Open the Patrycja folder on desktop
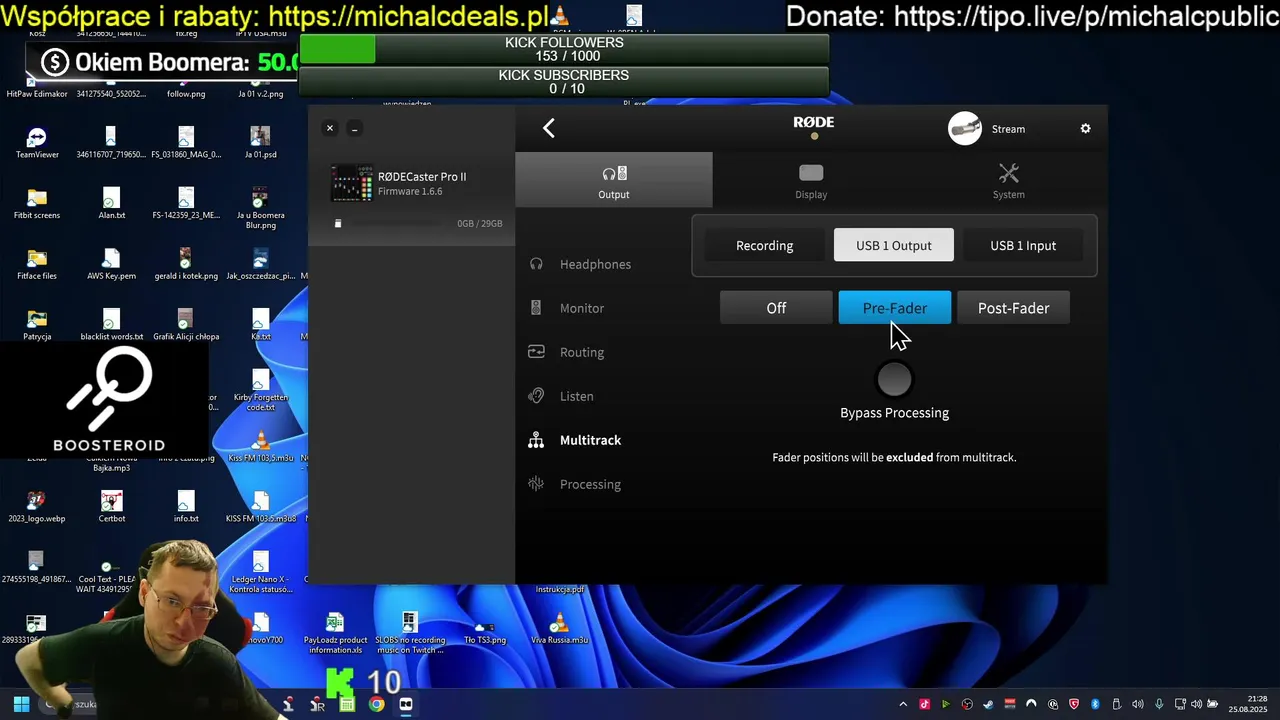1280x720 pixels. coord(37,325)
